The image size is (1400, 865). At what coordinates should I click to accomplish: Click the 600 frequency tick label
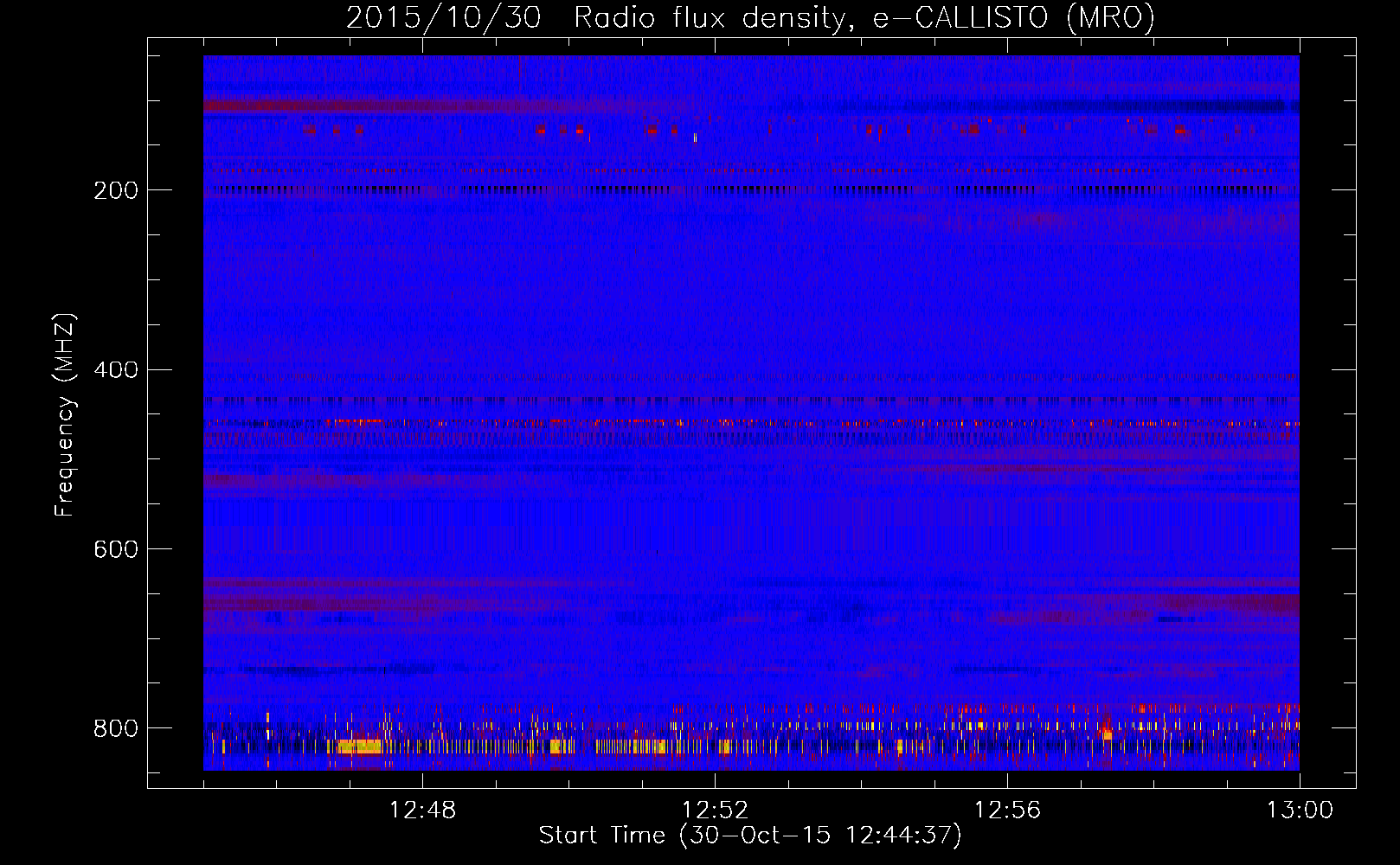click(116, 550)
